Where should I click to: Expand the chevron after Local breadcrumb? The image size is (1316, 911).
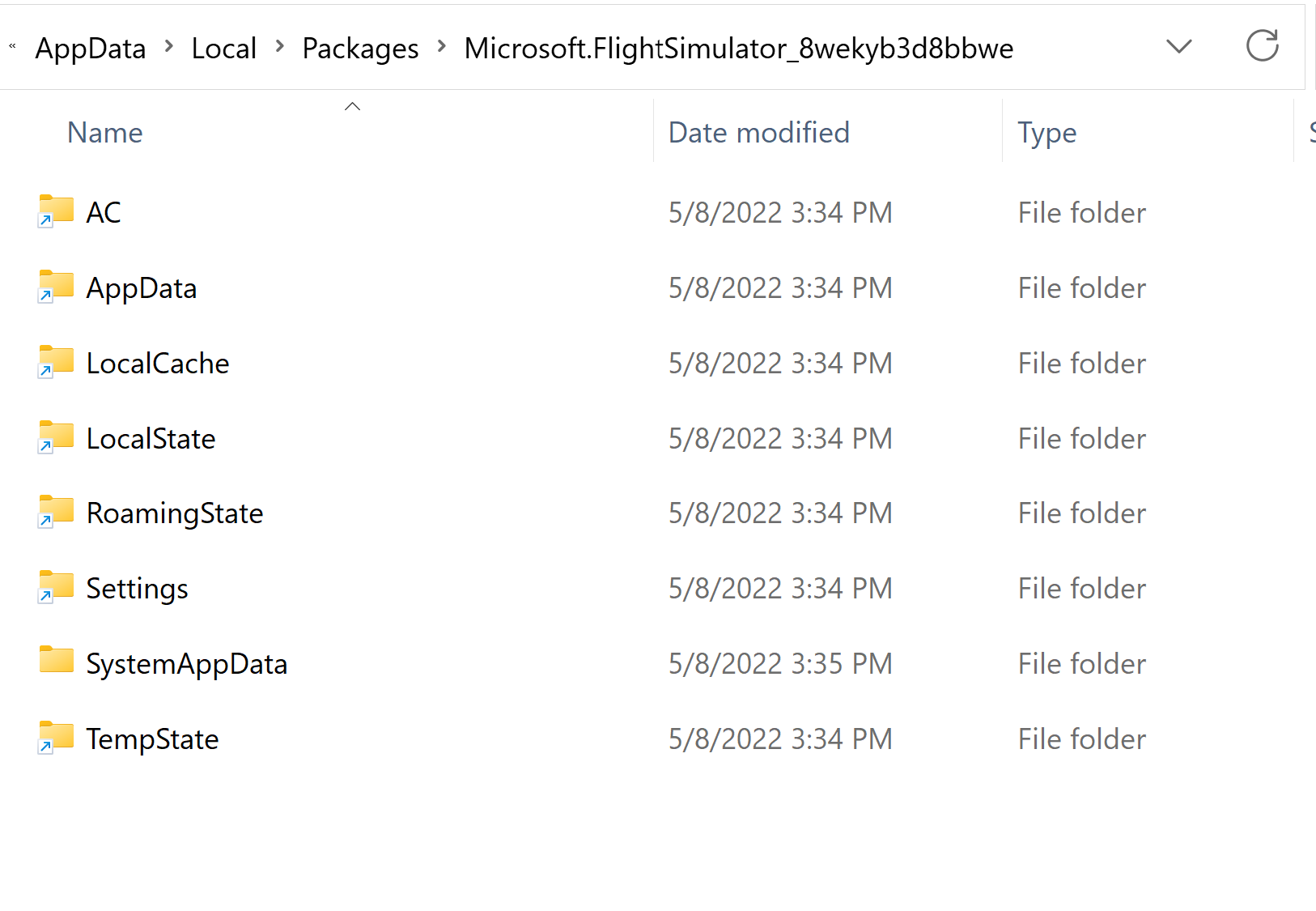click(280, 47)
